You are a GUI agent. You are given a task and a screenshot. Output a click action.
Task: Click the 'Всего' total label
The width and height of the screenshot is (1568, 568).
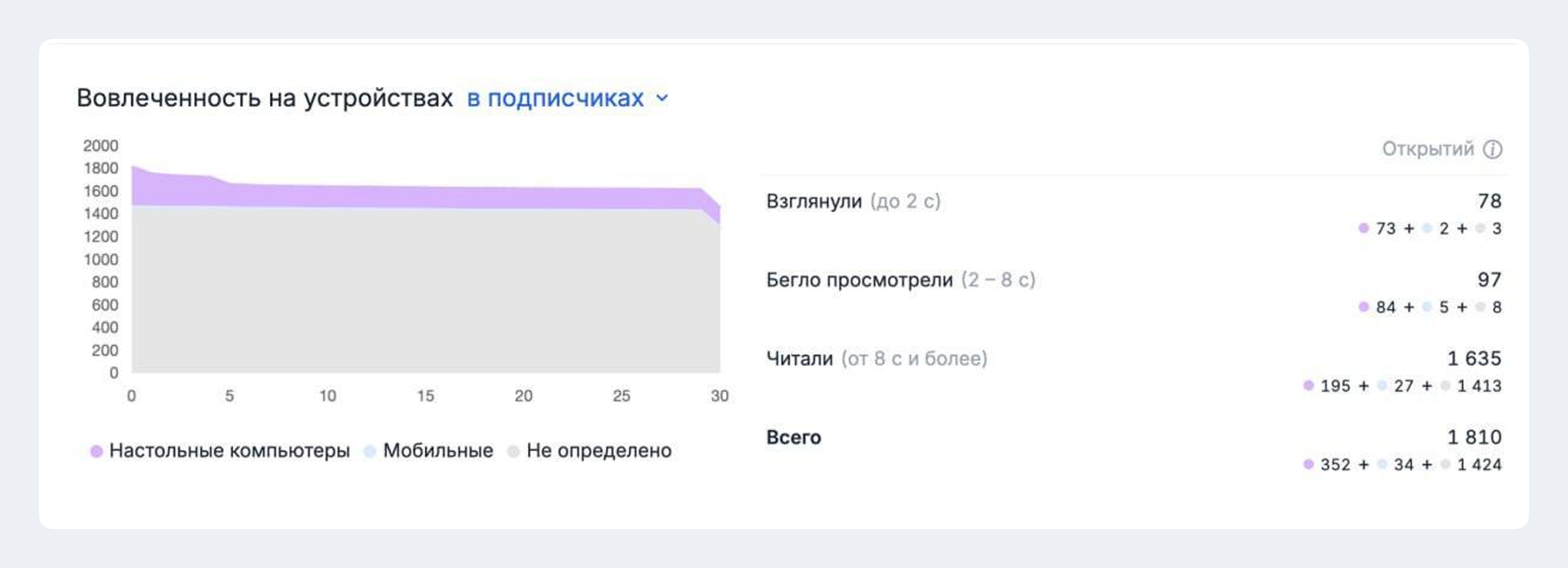click(x=793, y=437)
